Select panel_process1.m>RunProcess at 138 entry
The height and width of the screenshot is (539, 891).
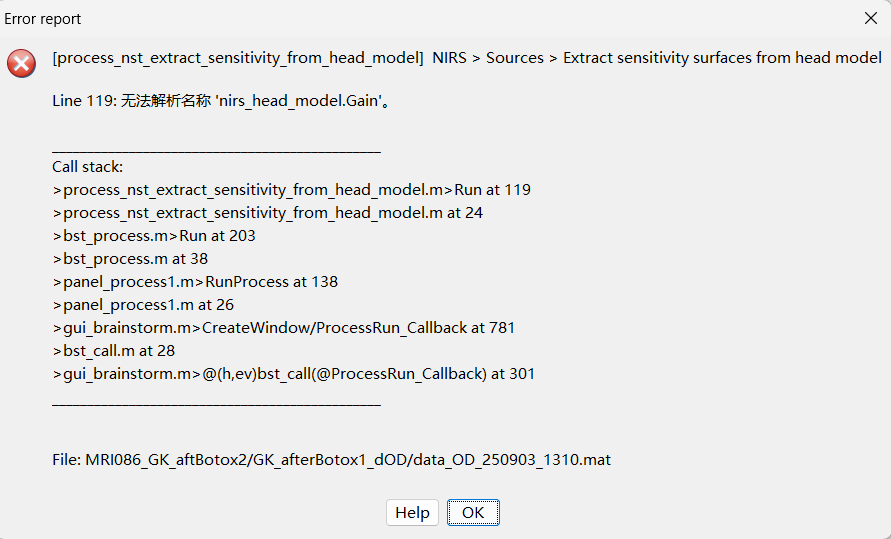coord(195,282)
